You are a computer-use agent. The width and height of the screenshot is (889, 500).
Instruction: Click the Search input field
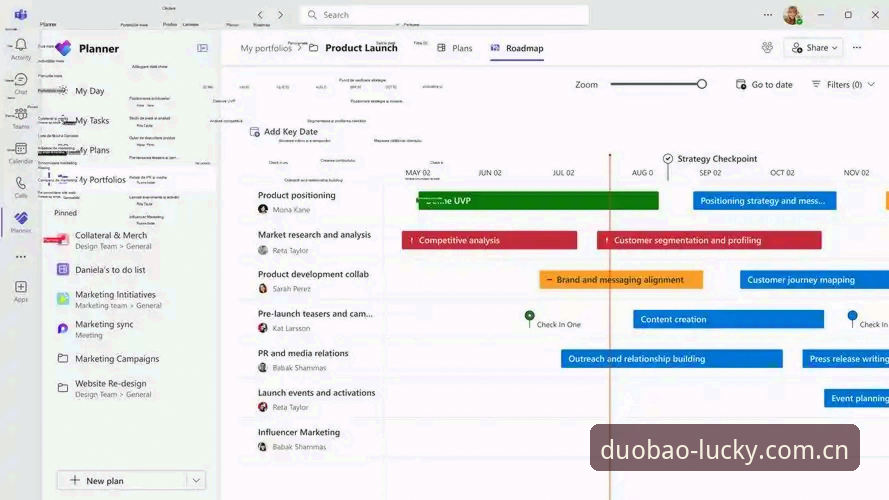[x=444, y=15]
